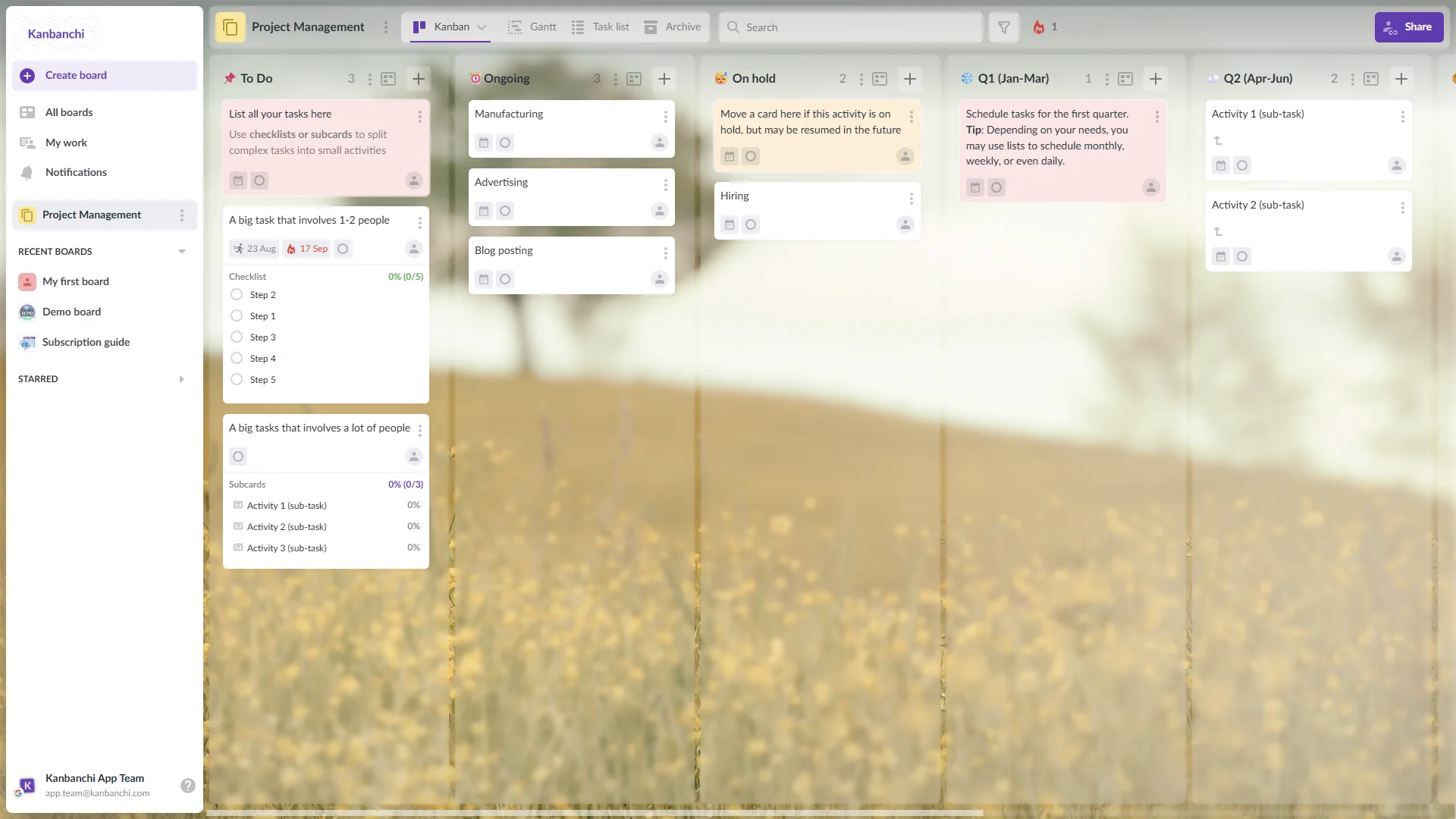Collapse the Recent Boards section

click(x=182, y=252)
